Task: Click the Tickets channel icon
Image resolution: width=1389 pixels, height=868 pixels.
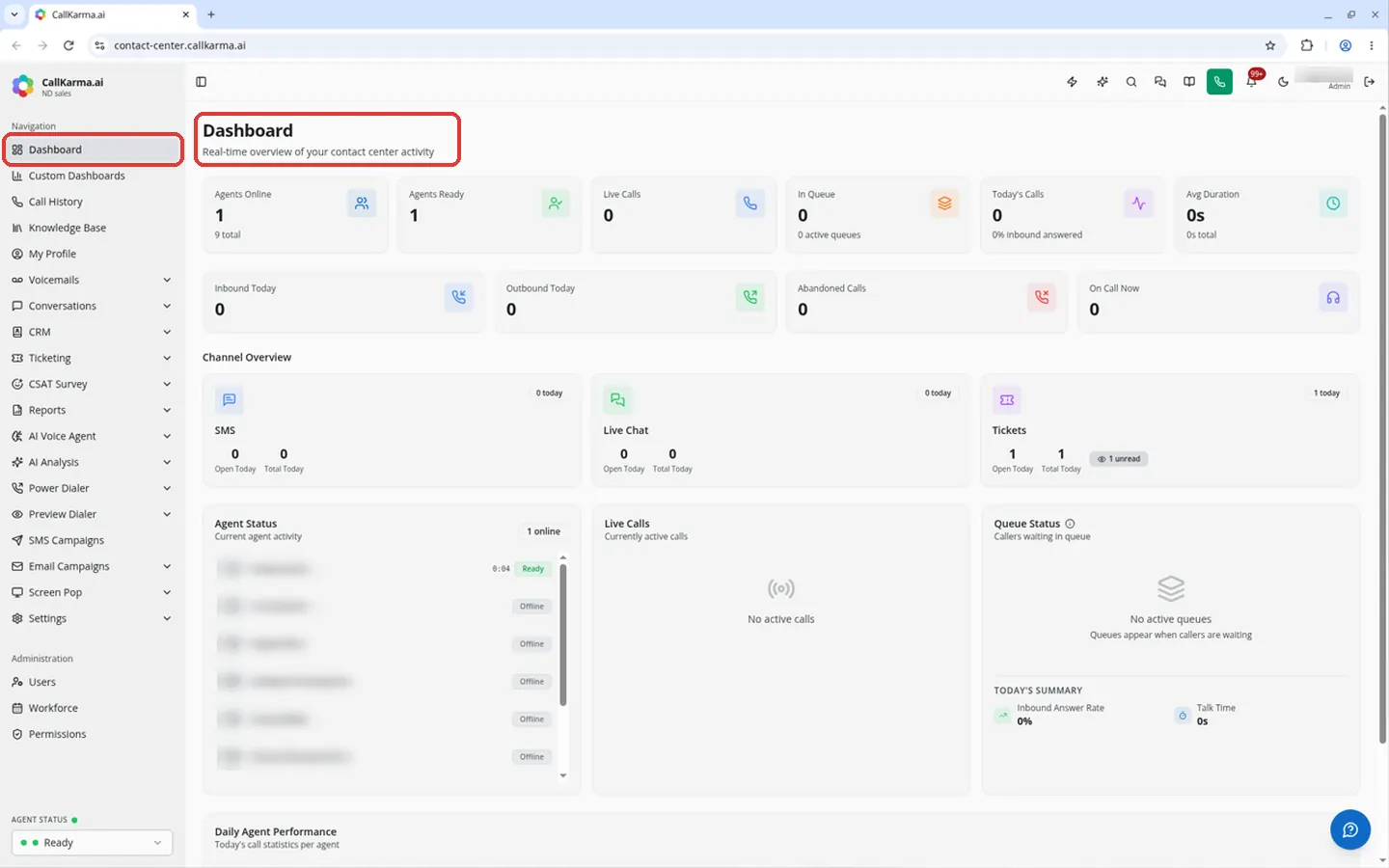Action: [1006, 399]
